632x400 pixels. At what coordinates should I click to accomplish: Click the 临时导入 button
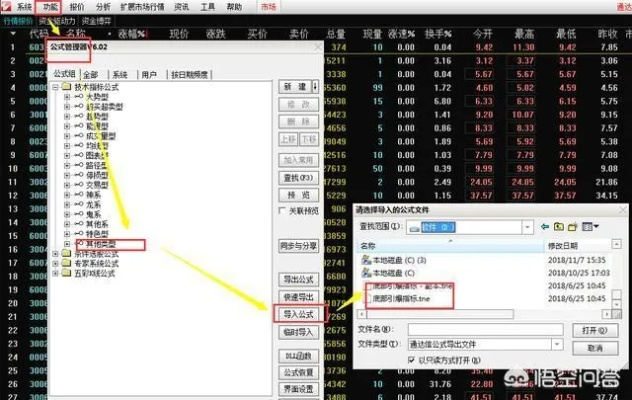click(298, 332)
